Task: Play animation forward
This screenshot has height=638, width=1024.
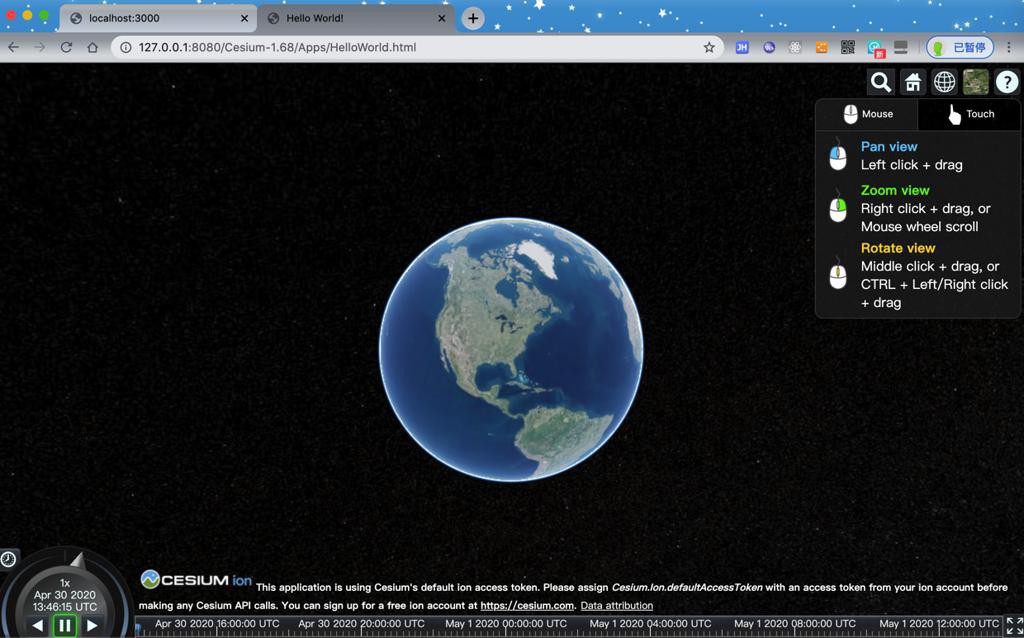Action: coord(92,626)
